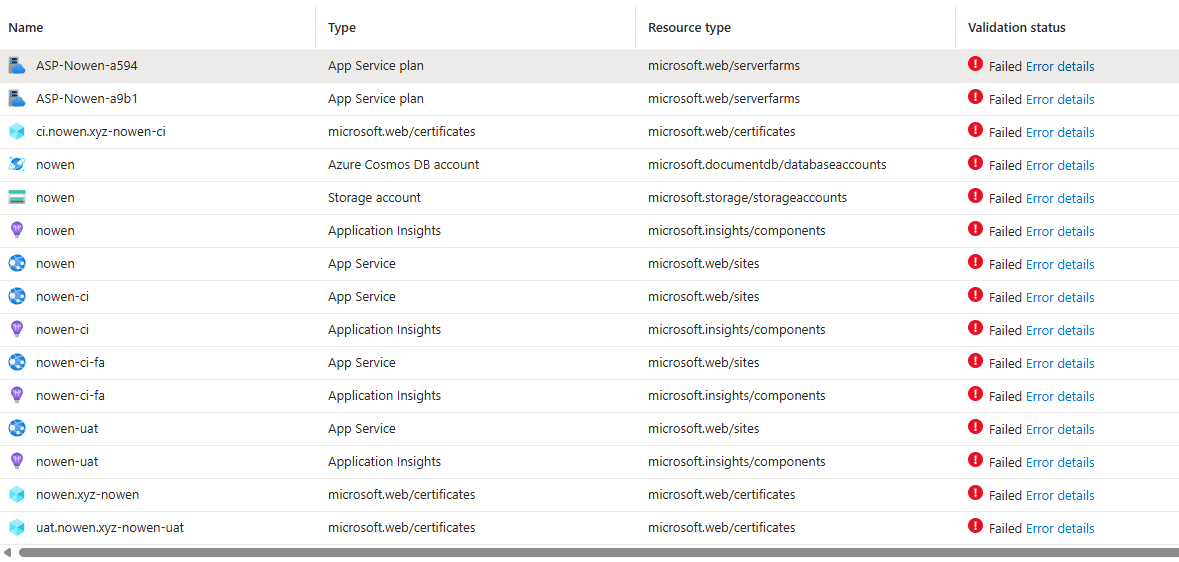Image resolution: width=1179 pixels, height=562 pixels.
Task: Click the uat.nowen.xyz-nowen-uat certificate cube icon
Action: [17, 527]
